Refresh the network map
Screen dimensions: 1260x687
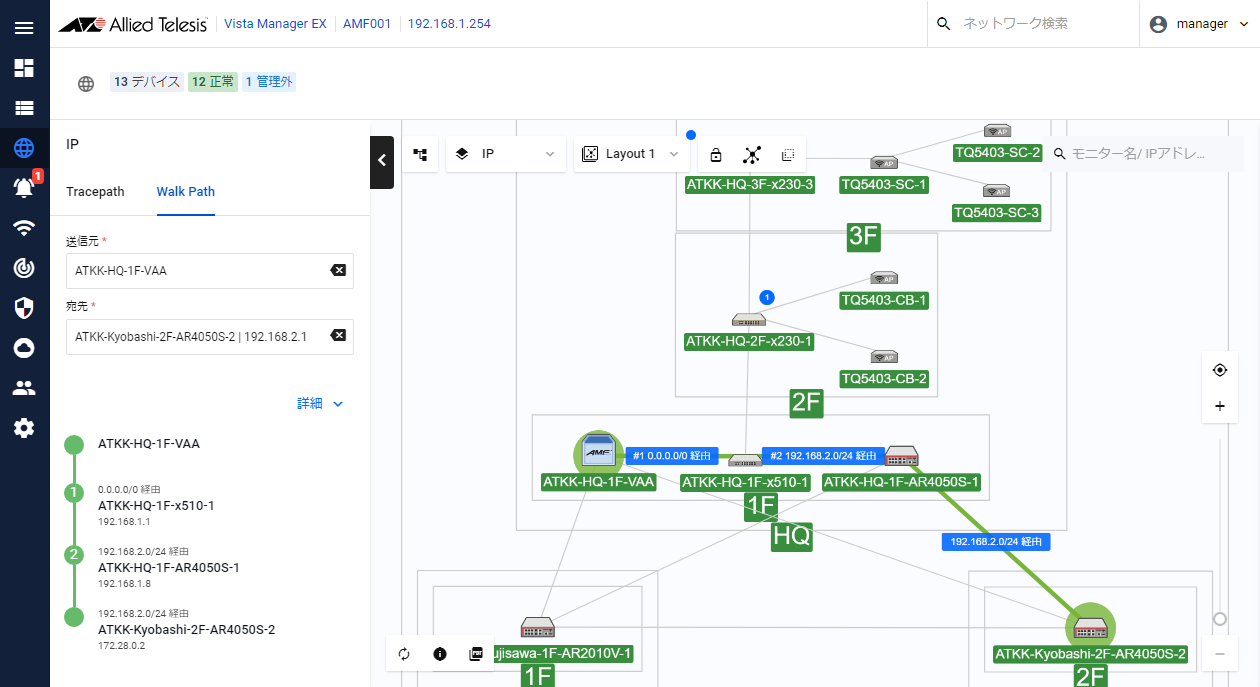coord(404,654)
